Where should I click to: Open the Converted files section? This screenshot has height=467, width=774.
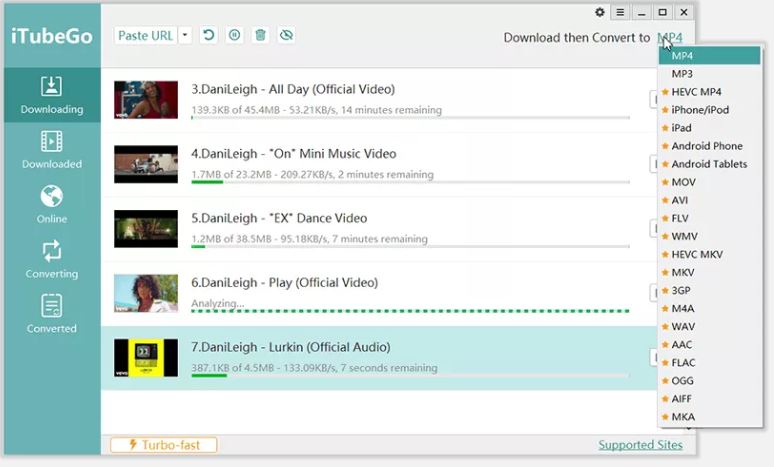tap(52, 314)
